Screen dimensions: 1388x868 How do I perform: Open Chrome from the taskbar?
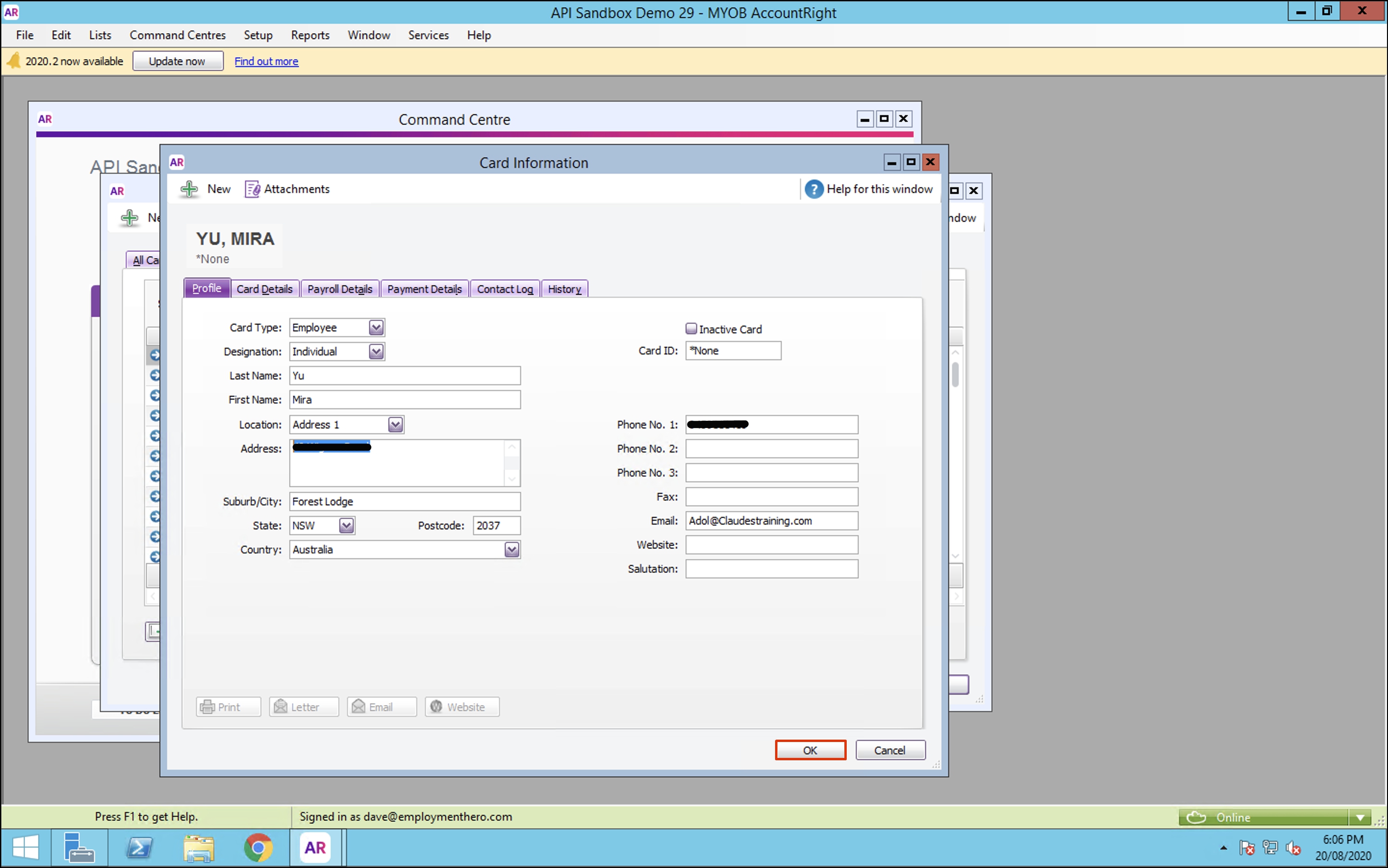pyautogui.click(x=258, y=847)
